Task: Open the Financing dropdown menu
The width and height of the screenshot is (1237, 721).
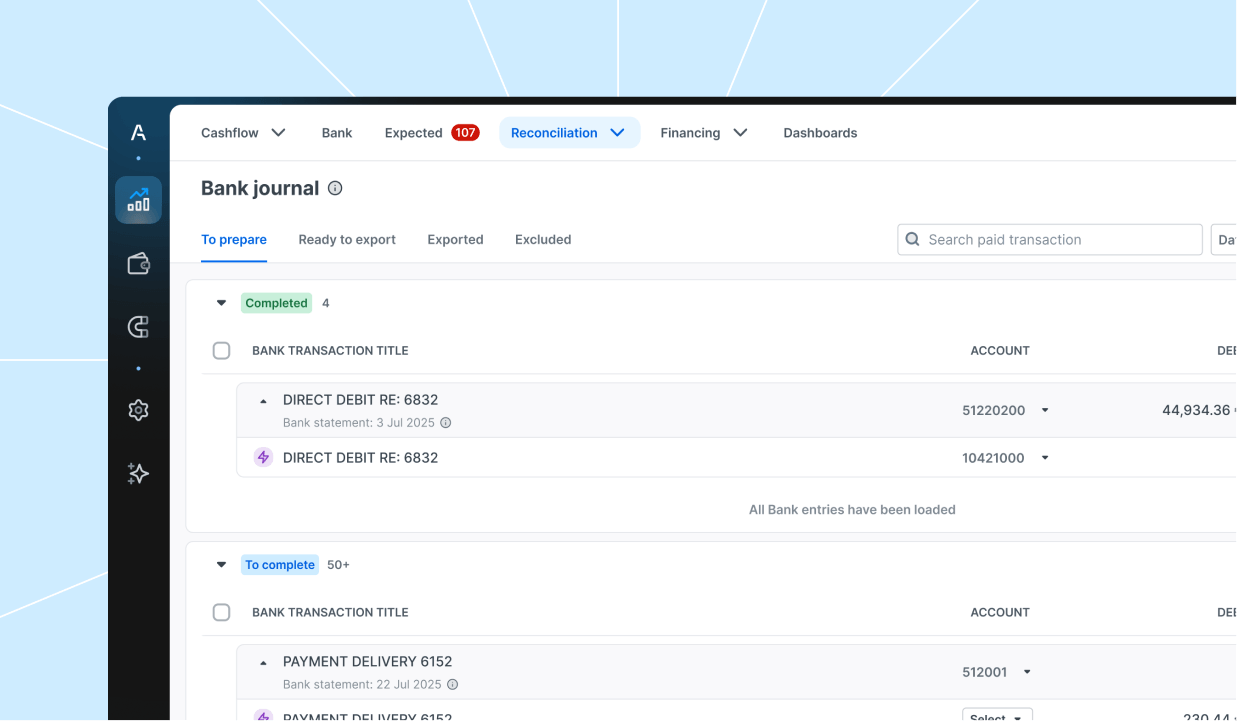Action: coord(704,133)
